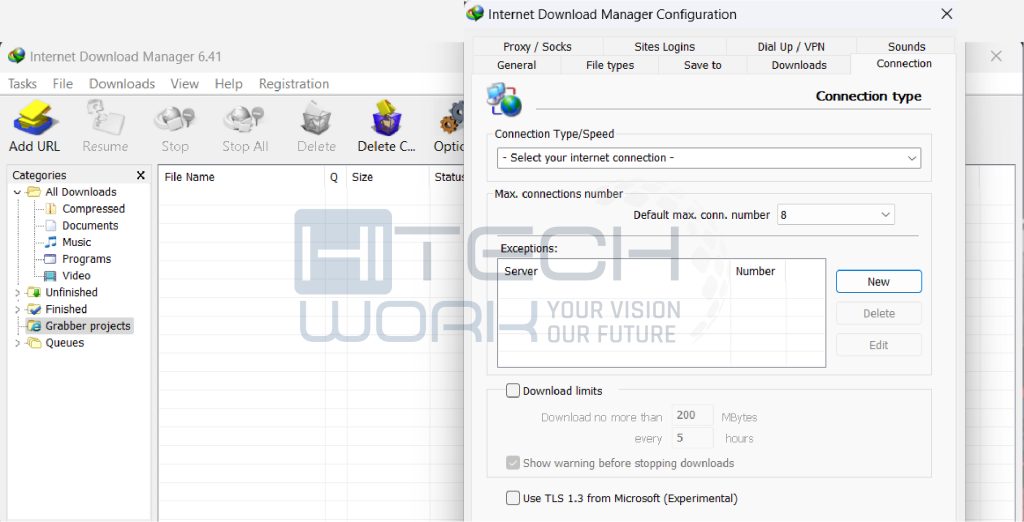Image resolution: width=1024 pixels, height=522 pixels.
Task: Expand the Finished tree node
Action: tap(17, 309)
